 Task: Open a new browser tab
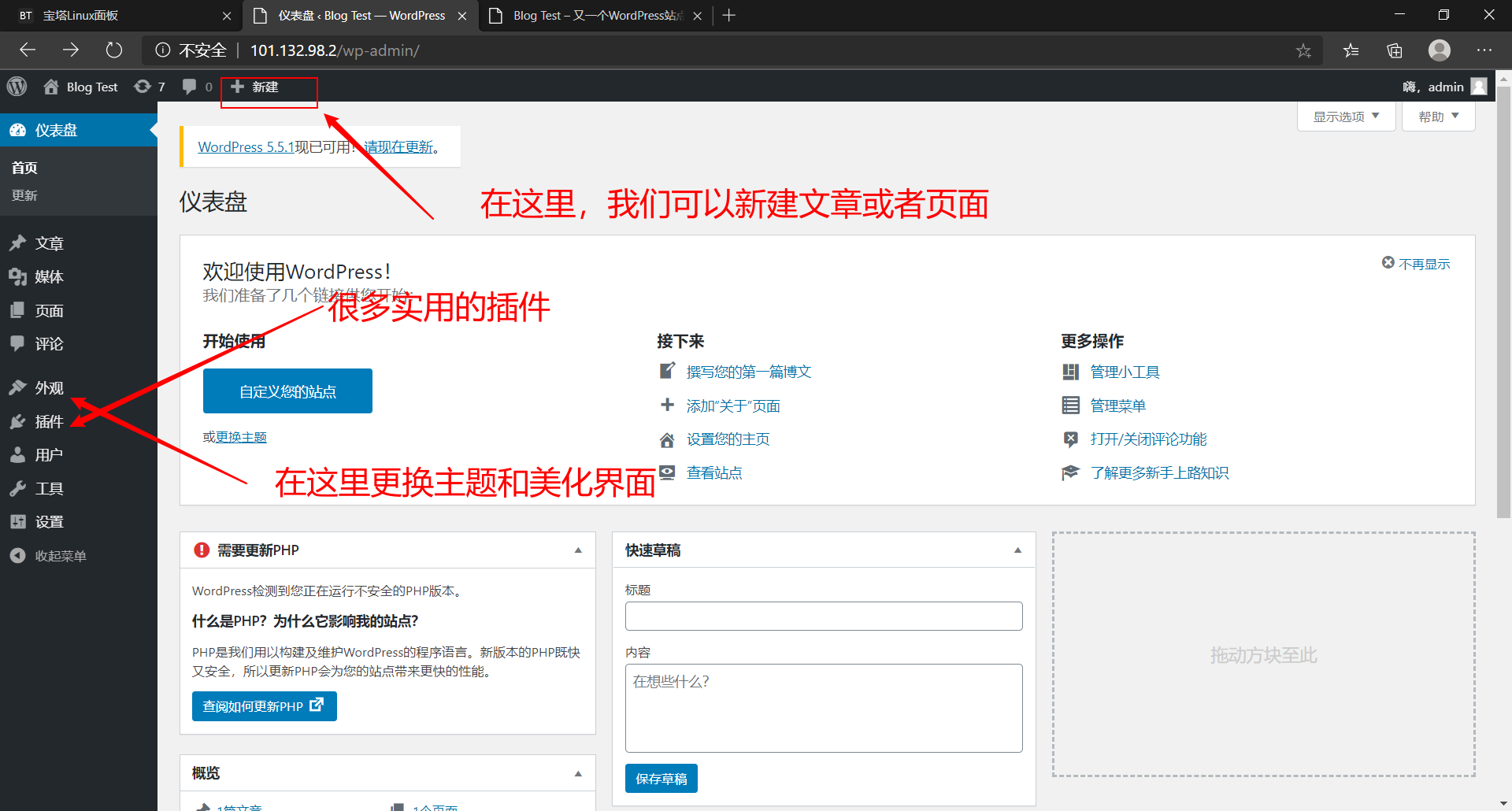728,16
